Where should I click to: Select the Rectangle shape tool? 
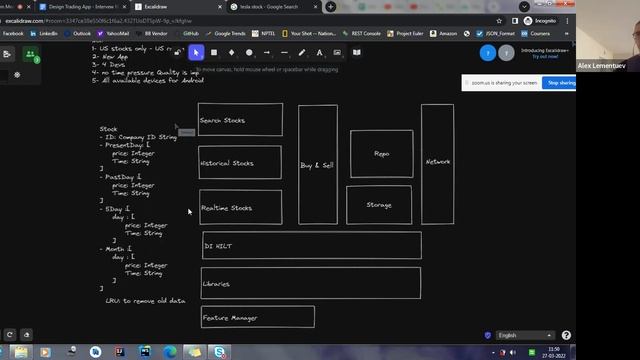point(214,53)
